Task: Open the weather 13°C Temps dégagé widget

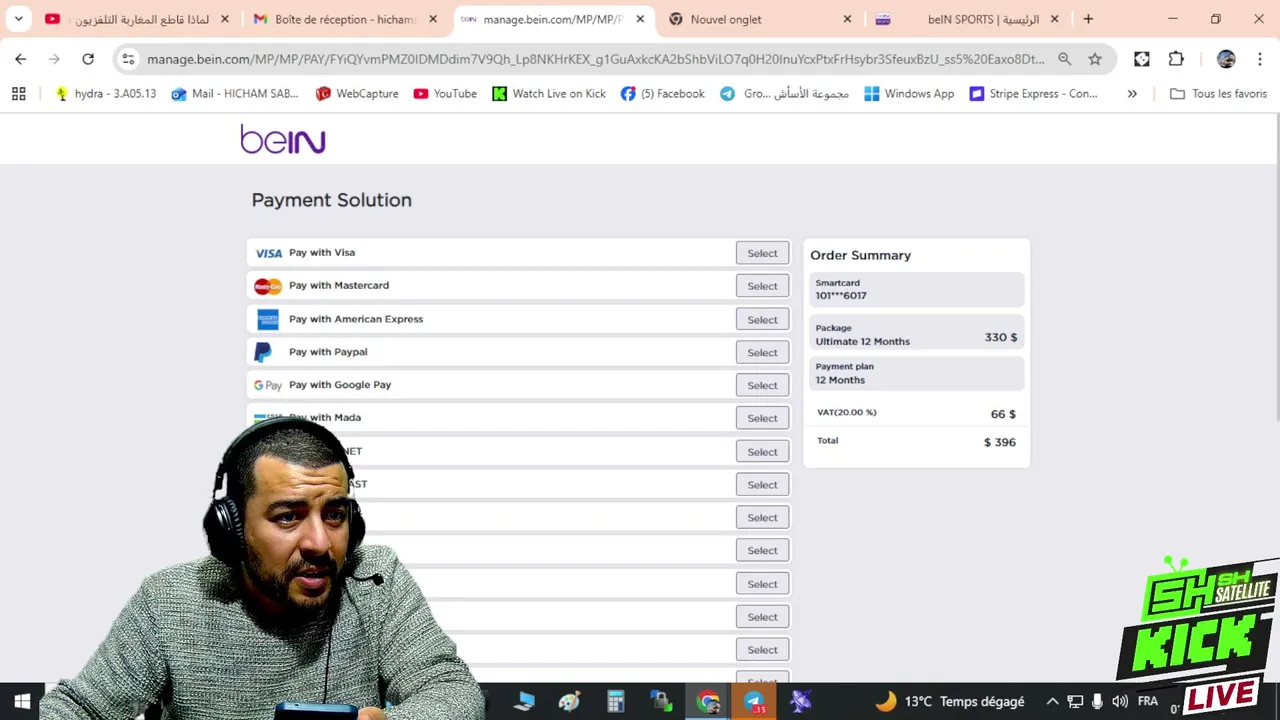Action: point(950,701)
